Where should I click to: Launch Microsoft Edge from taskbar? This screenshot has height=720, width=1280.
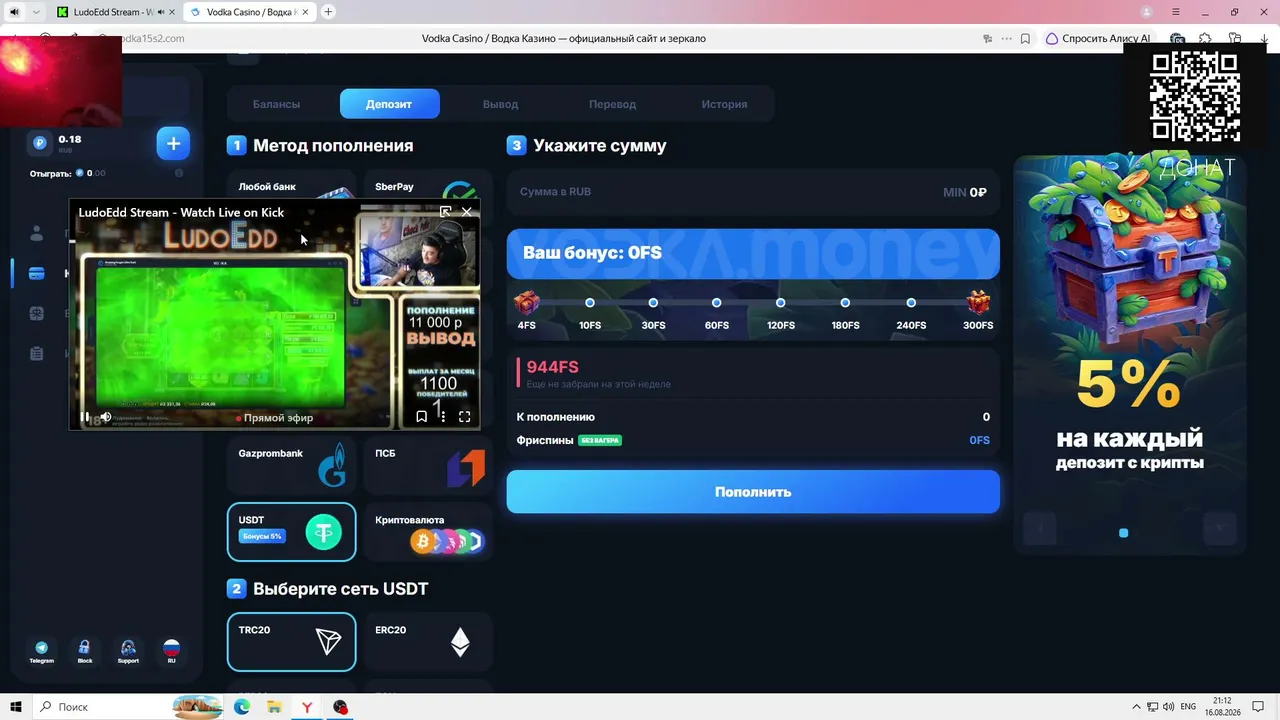click(x=242, y=707)
